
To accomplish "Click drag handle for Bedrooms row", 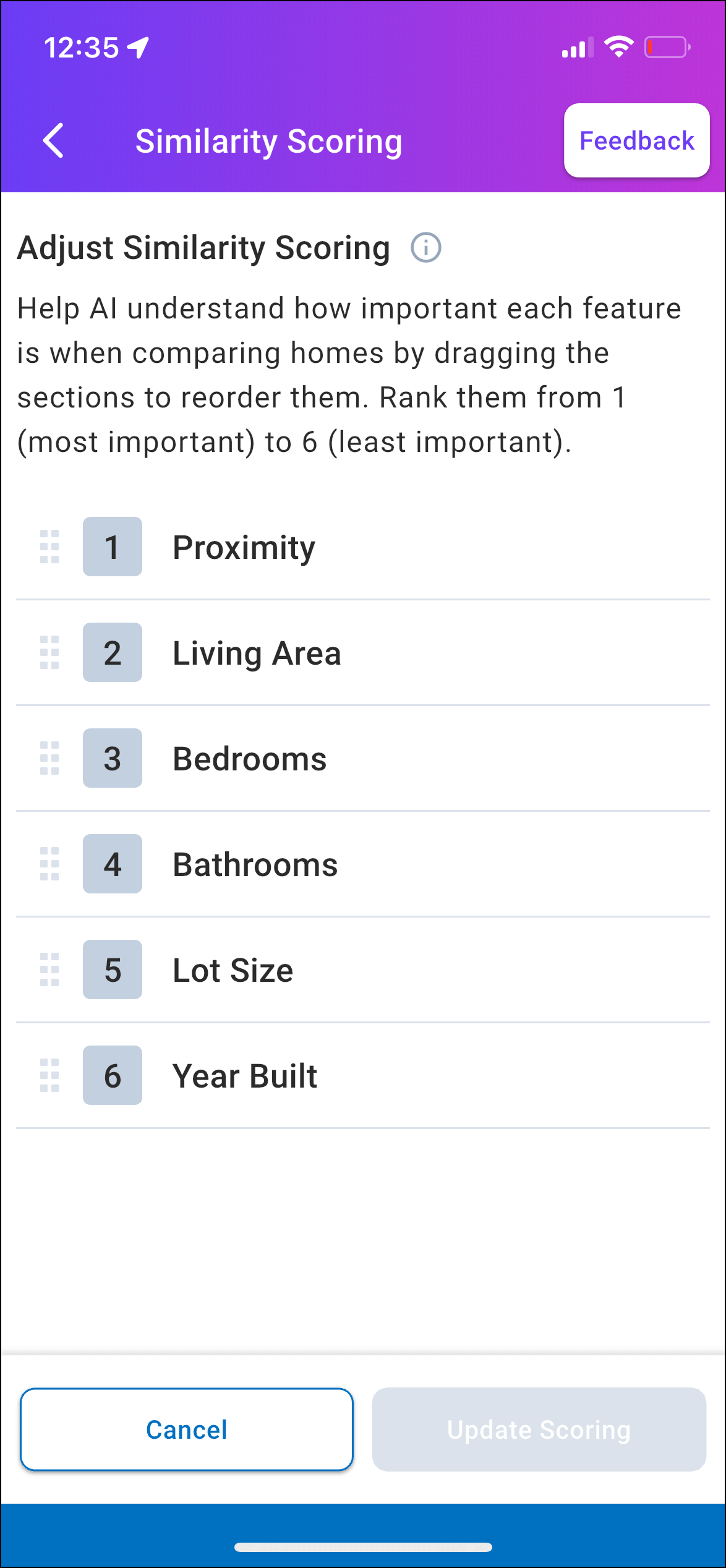I will 49,758.
